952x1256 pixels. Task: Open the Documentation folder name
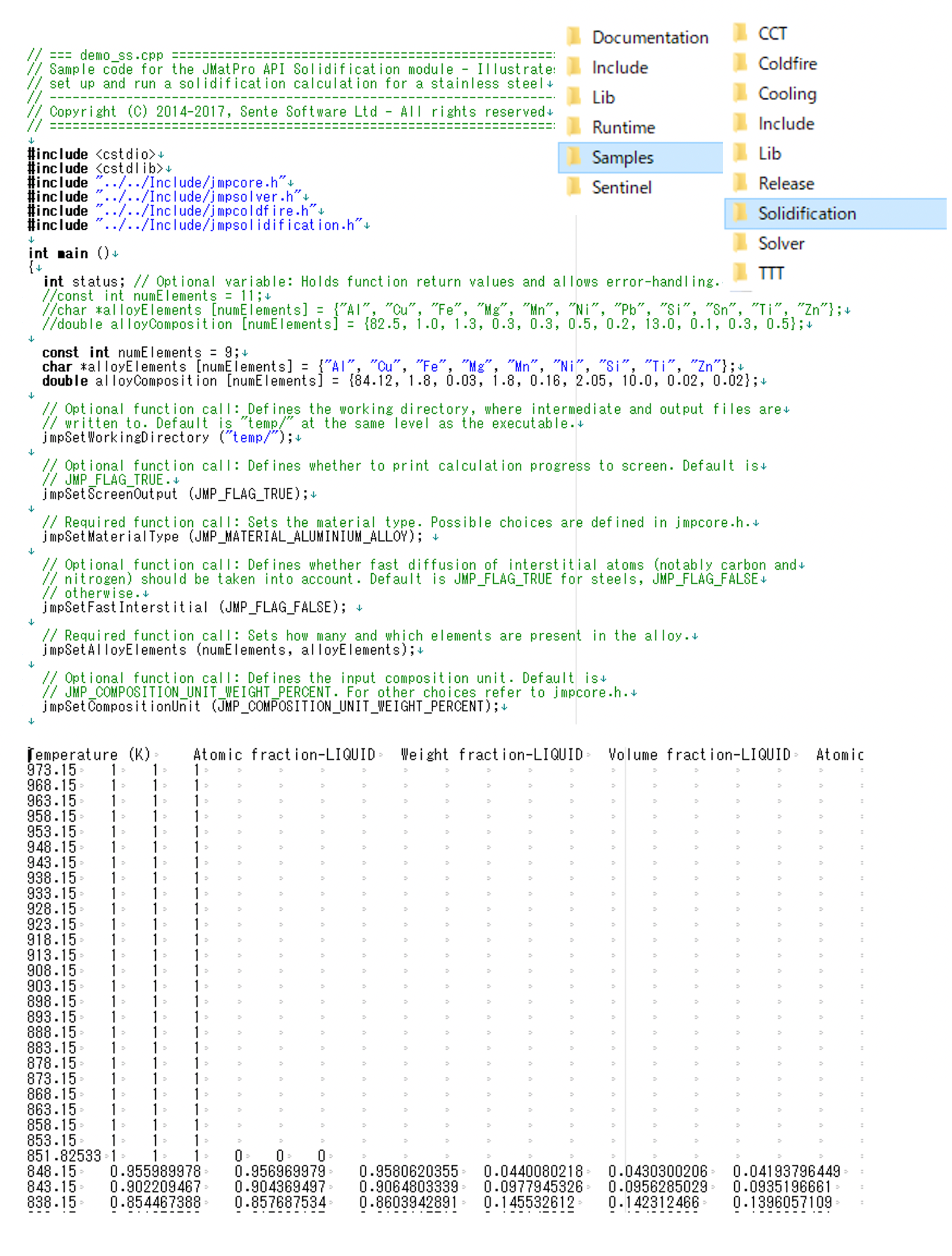pyautogui.click(x=650, y=38)
